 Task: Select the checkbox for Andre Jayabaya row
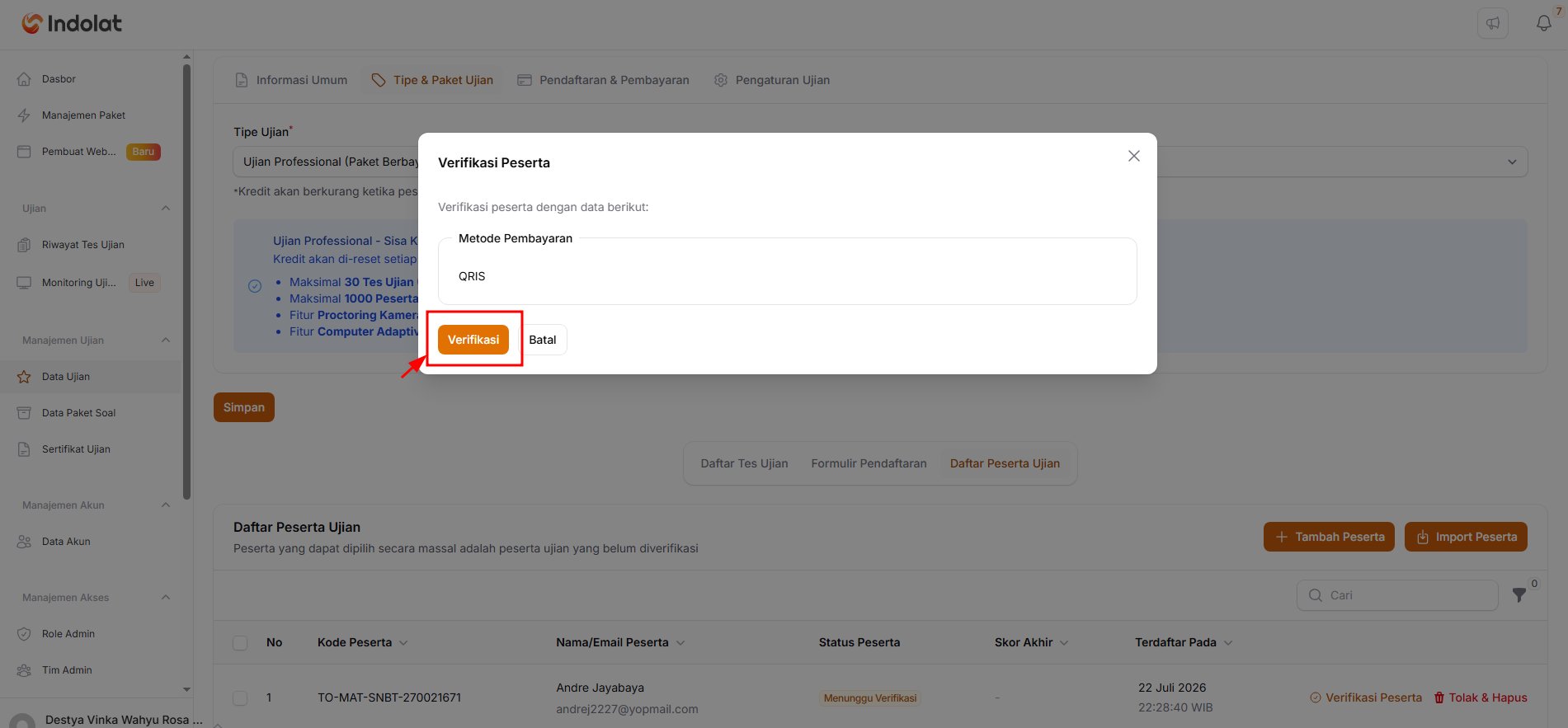click(x=240, y=698)
